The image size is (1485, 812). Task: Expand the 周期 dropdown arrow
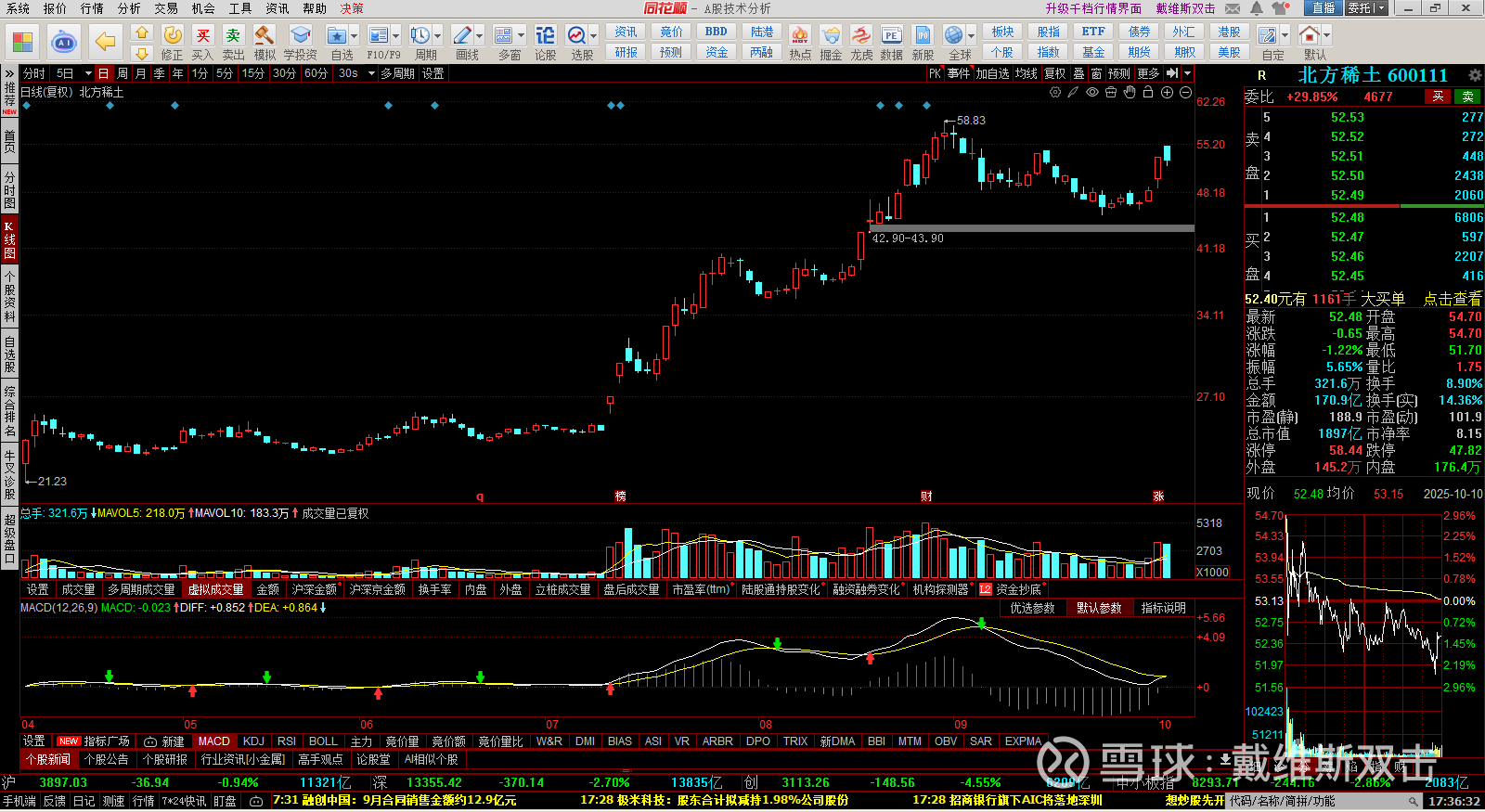click(x=438, y=35)
